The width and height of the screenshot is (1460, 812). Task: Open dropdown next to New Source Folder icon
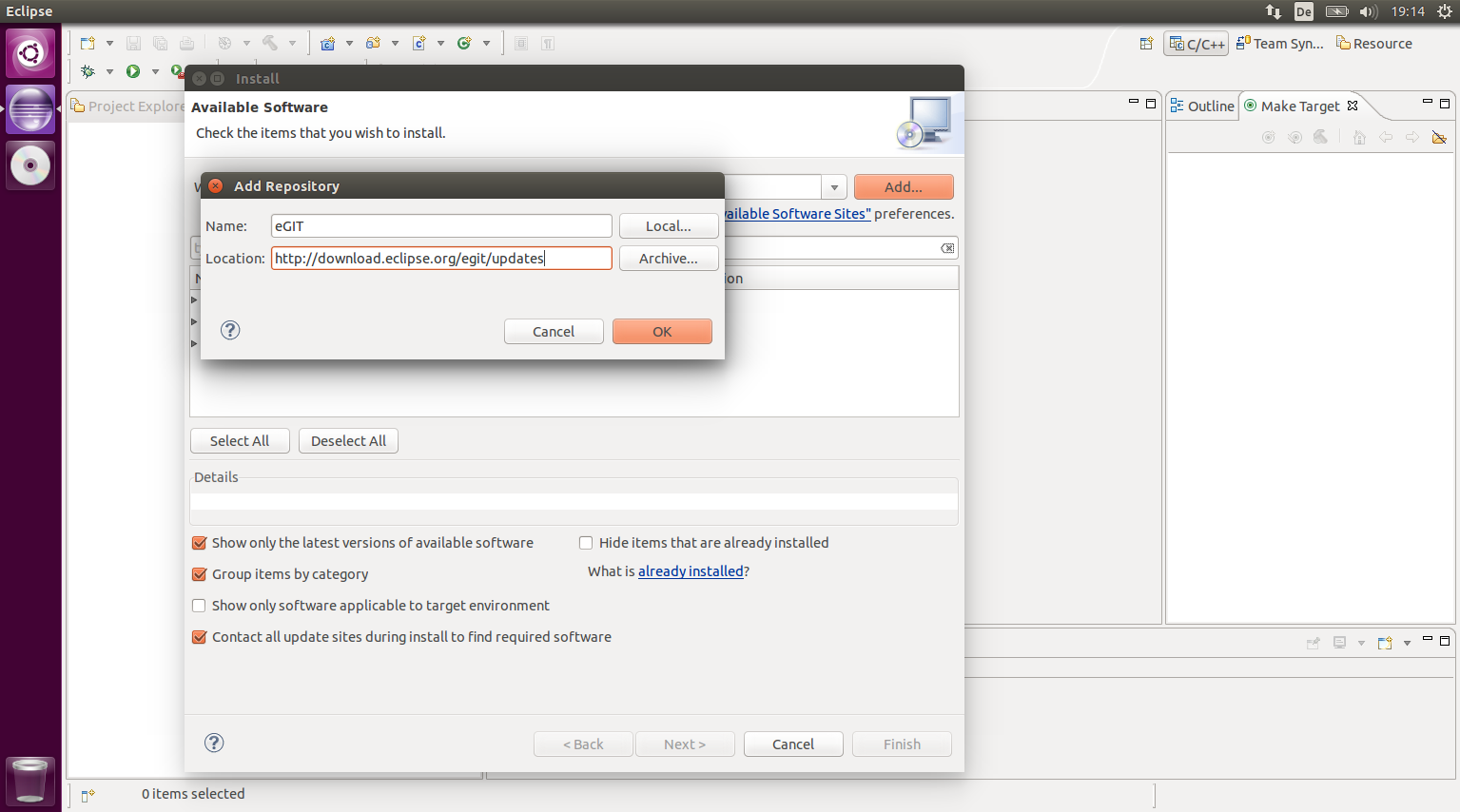[395, 43]
